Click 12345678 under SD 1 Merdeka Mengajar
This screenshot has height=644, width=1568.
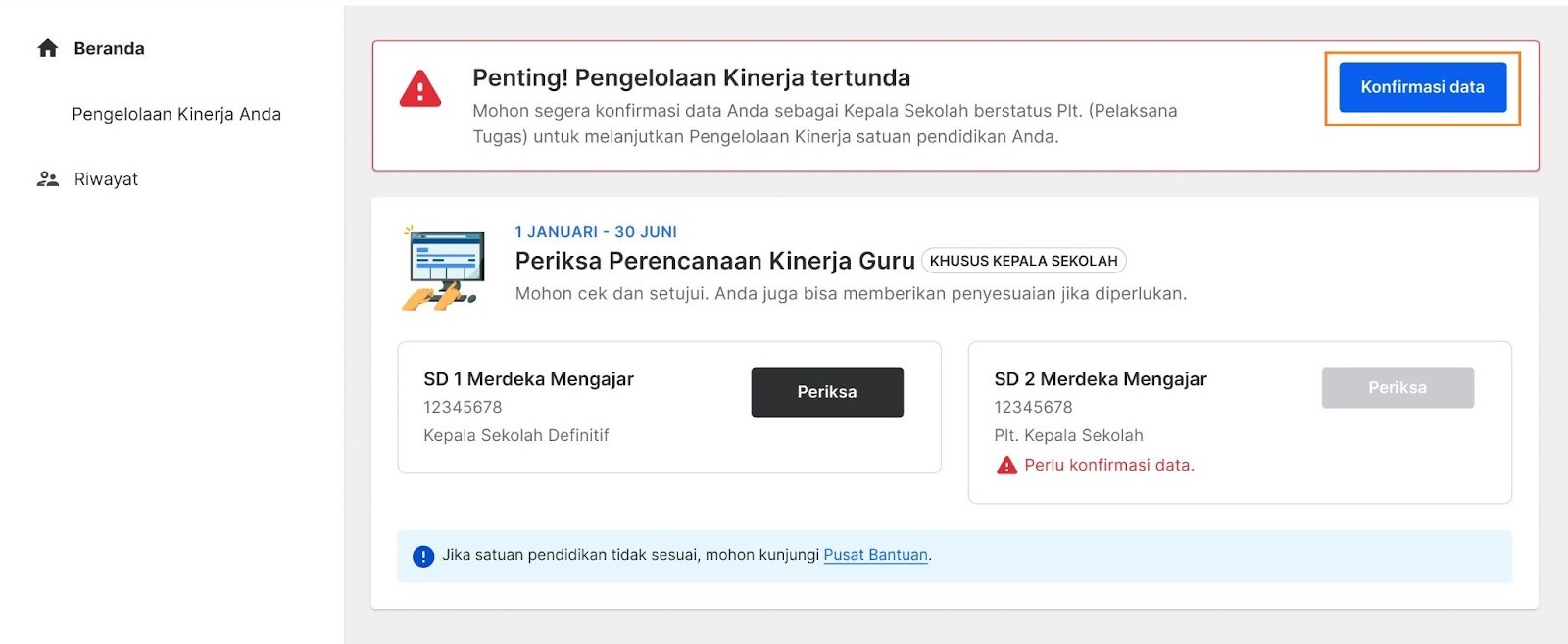point(463,407)
